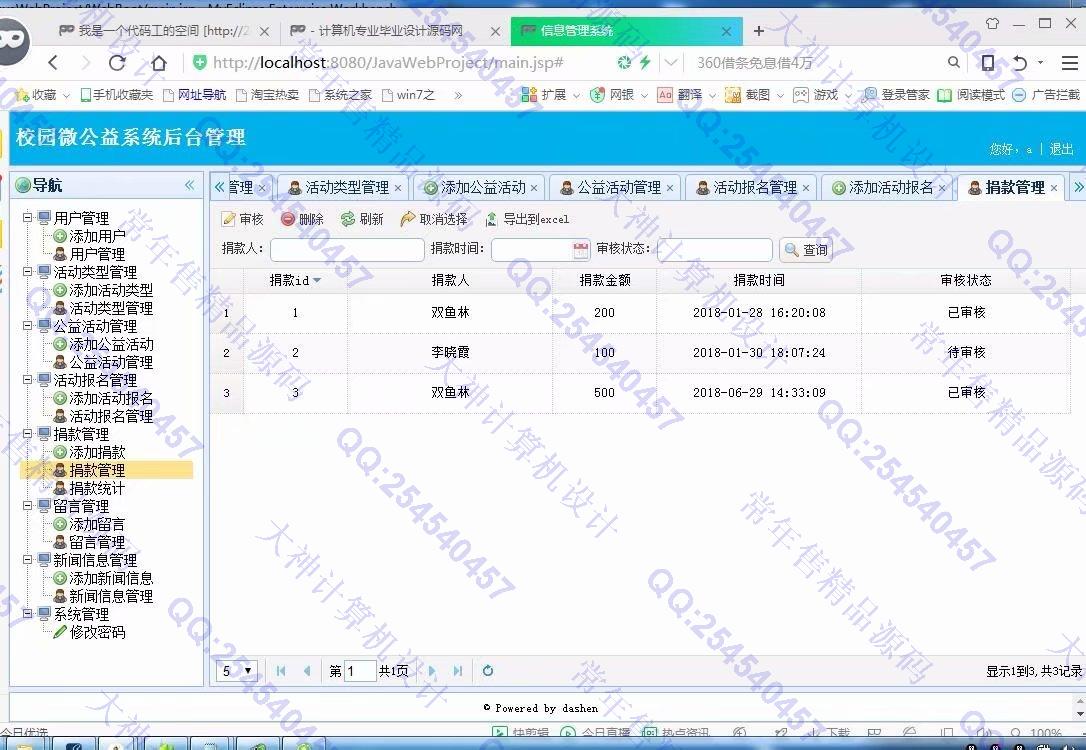Click the 捐款金额 column header
This screenshot has width=1086, height=750.
605,280
